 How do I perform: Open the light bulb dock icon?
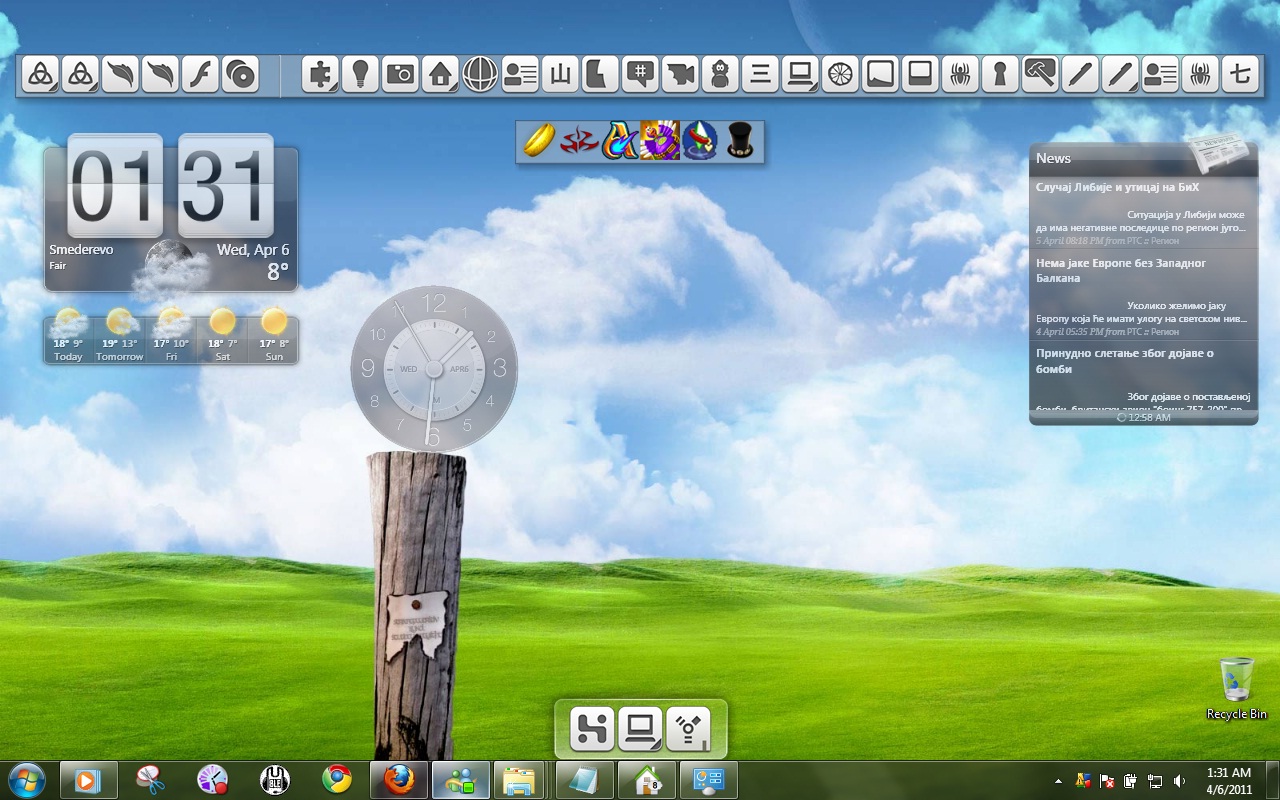(x=360, y=75)
